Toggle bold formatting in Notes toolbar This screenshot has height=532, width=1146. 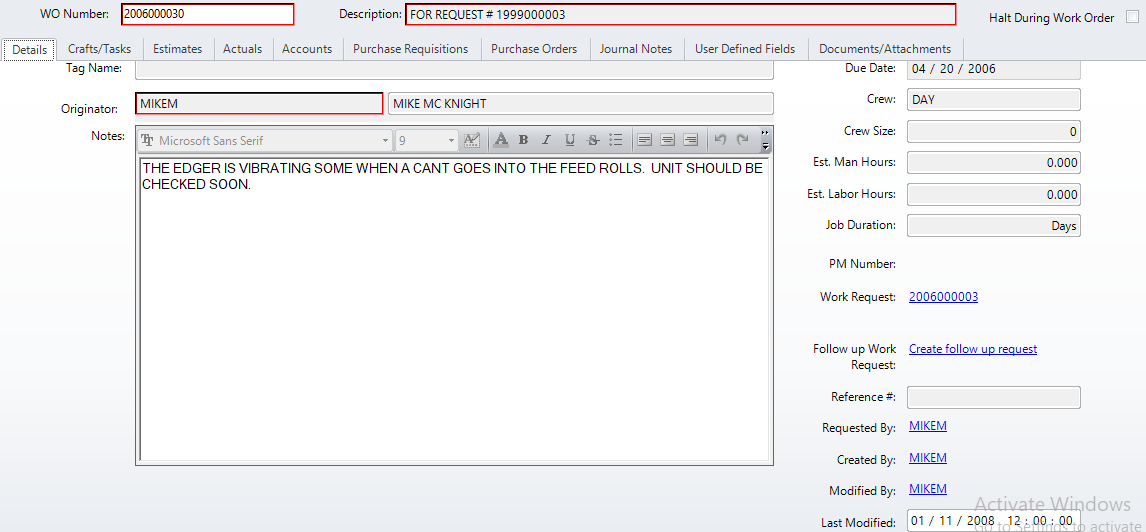(x=523, y=141)
